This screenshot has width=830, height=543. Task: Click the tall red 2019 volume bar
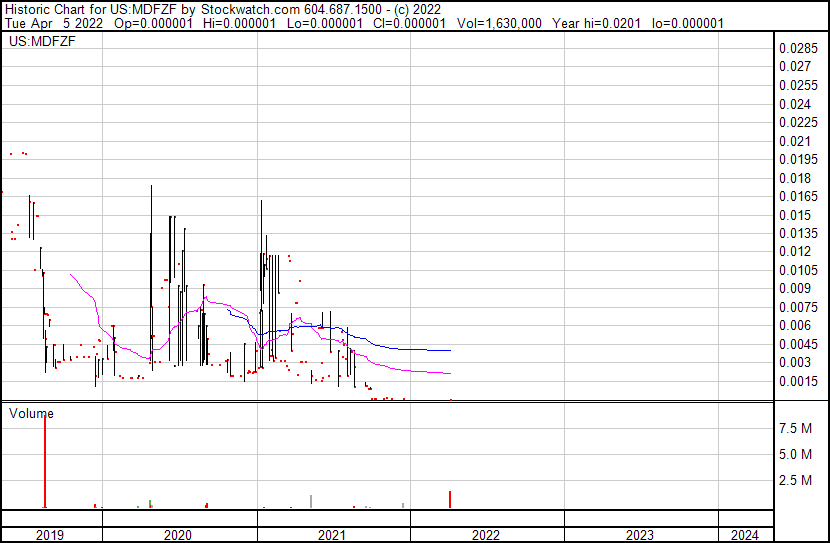[x=44, y=462]
